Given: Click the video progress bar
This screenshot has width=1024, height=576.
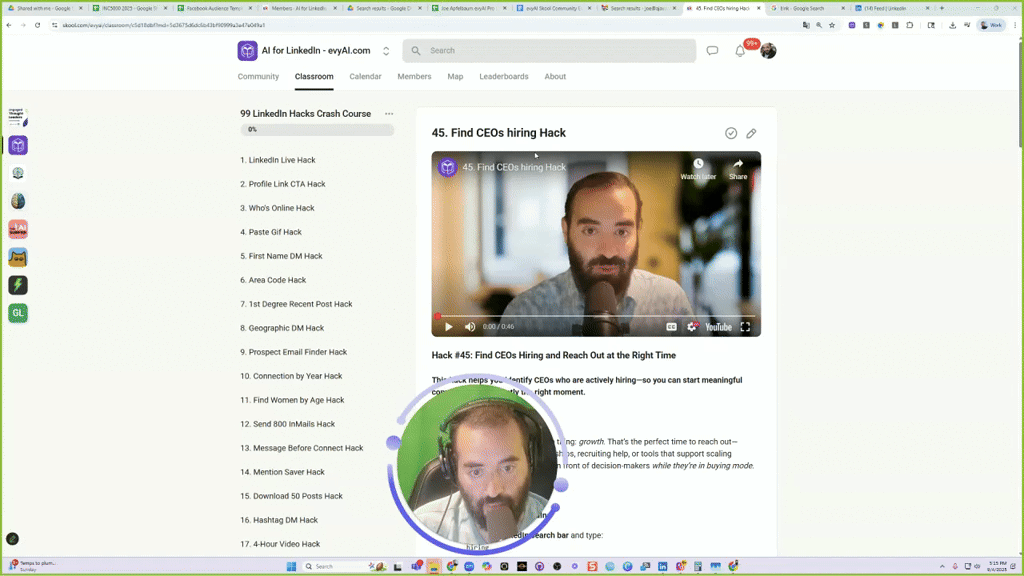Looking at the screenshot, I should 596,316.
